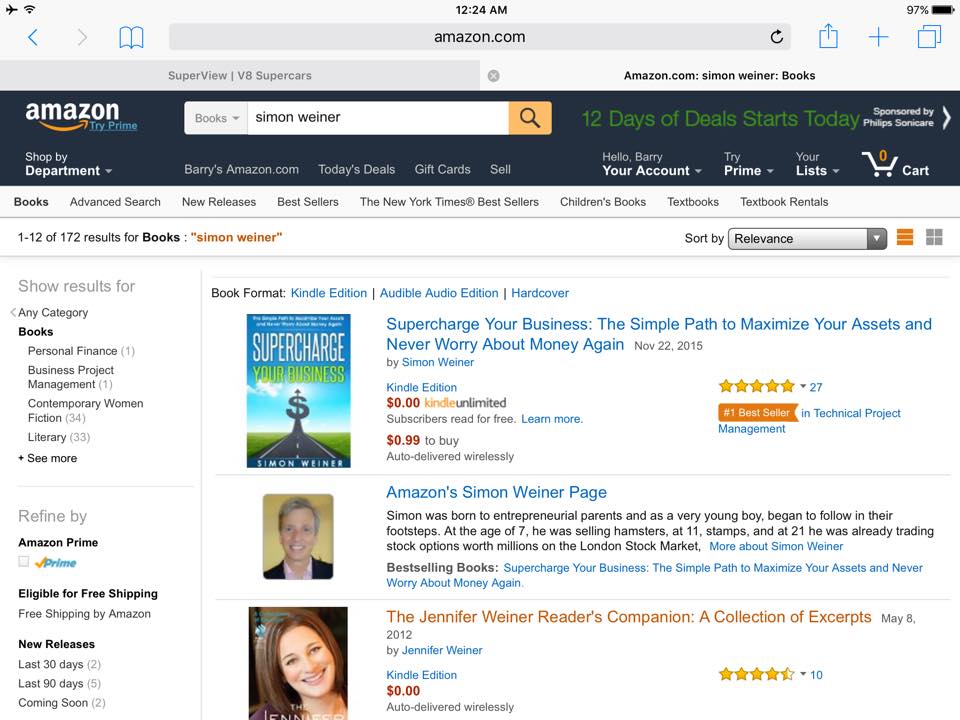Open Amazon's Simon Weiner Page link
960x720 pixels.
tap(496, 492)
